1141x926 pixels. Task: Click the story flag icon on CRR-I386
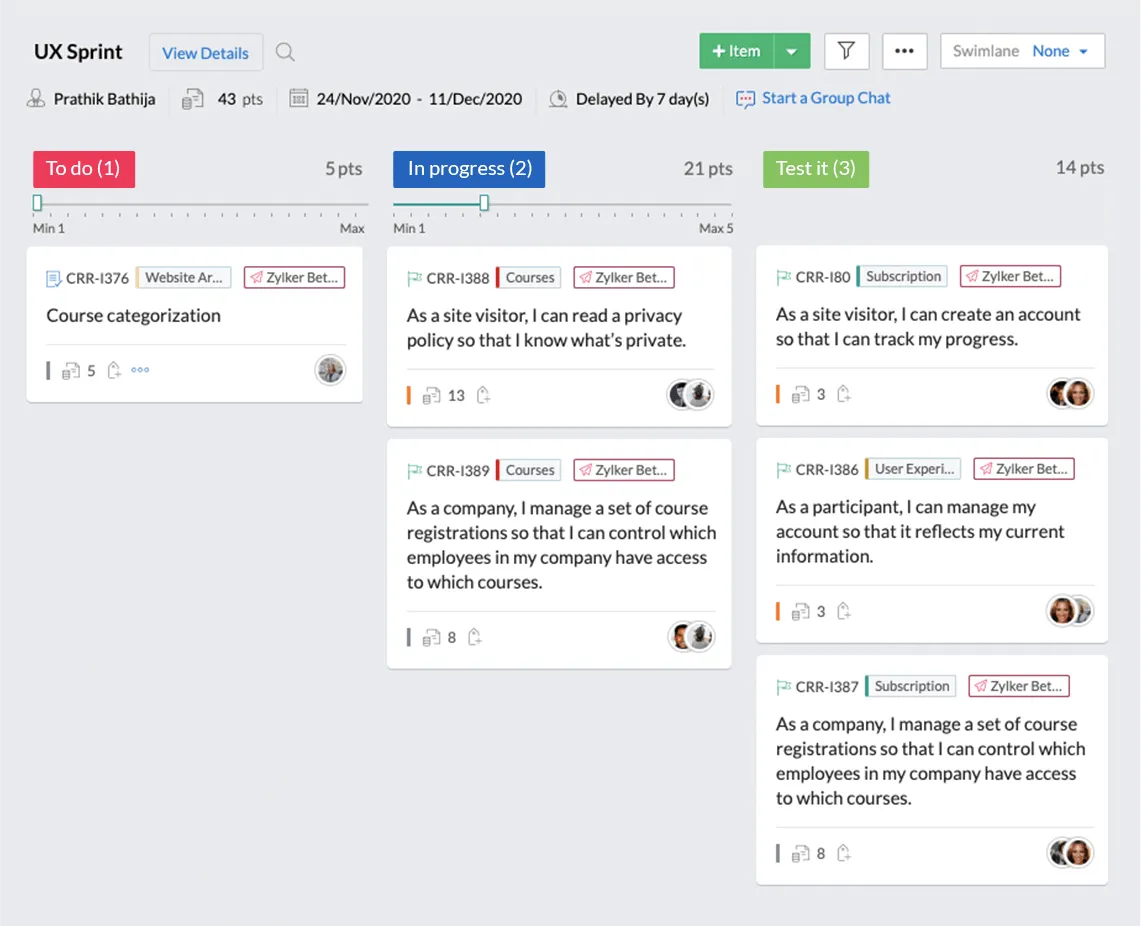784,469
